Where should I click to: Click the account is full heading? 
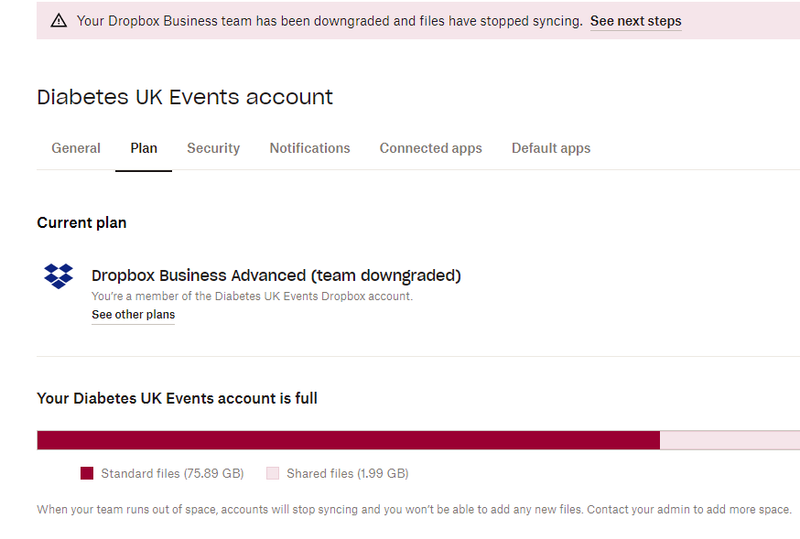177,398
